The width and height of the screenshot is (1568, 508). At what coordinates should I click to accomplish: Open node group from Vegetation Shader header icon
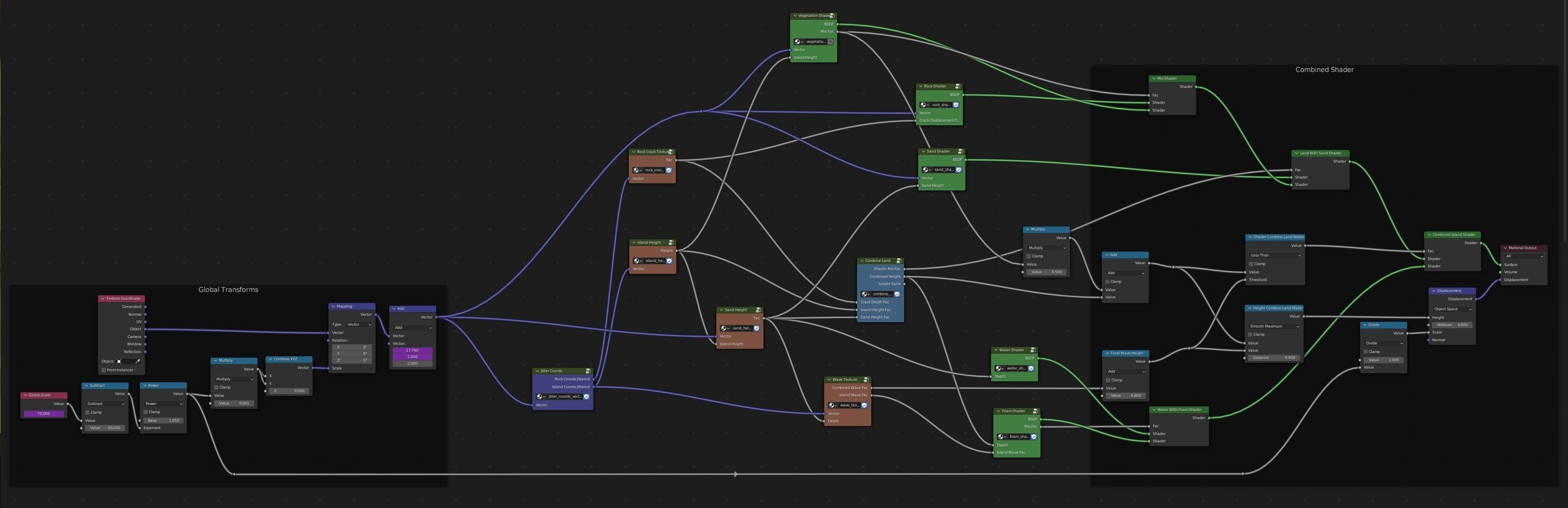[832, 16]
